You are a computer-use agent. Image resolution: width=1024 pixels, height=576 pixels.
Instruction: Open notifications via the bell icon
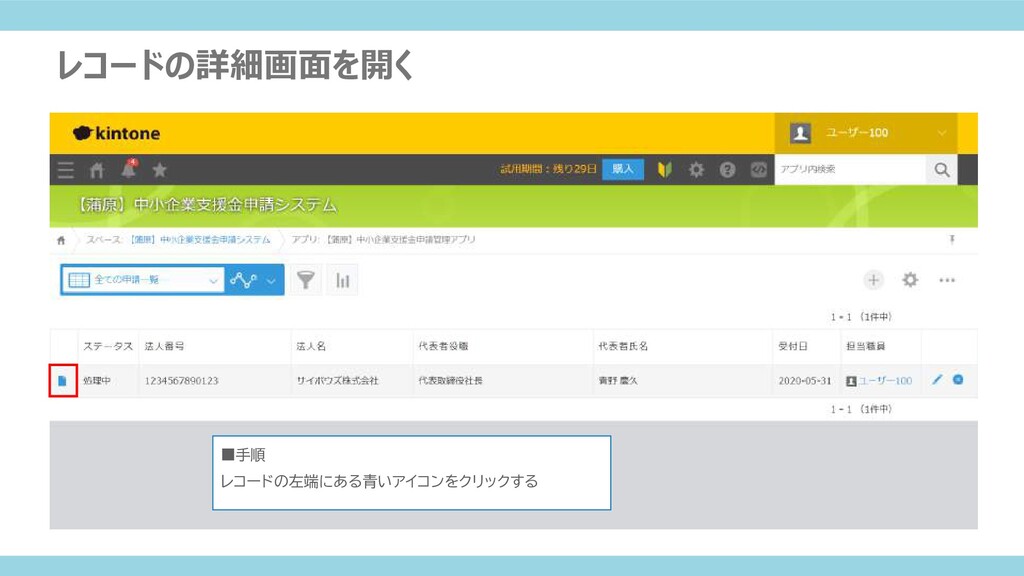pyautogui.click(x=129, y=169)
